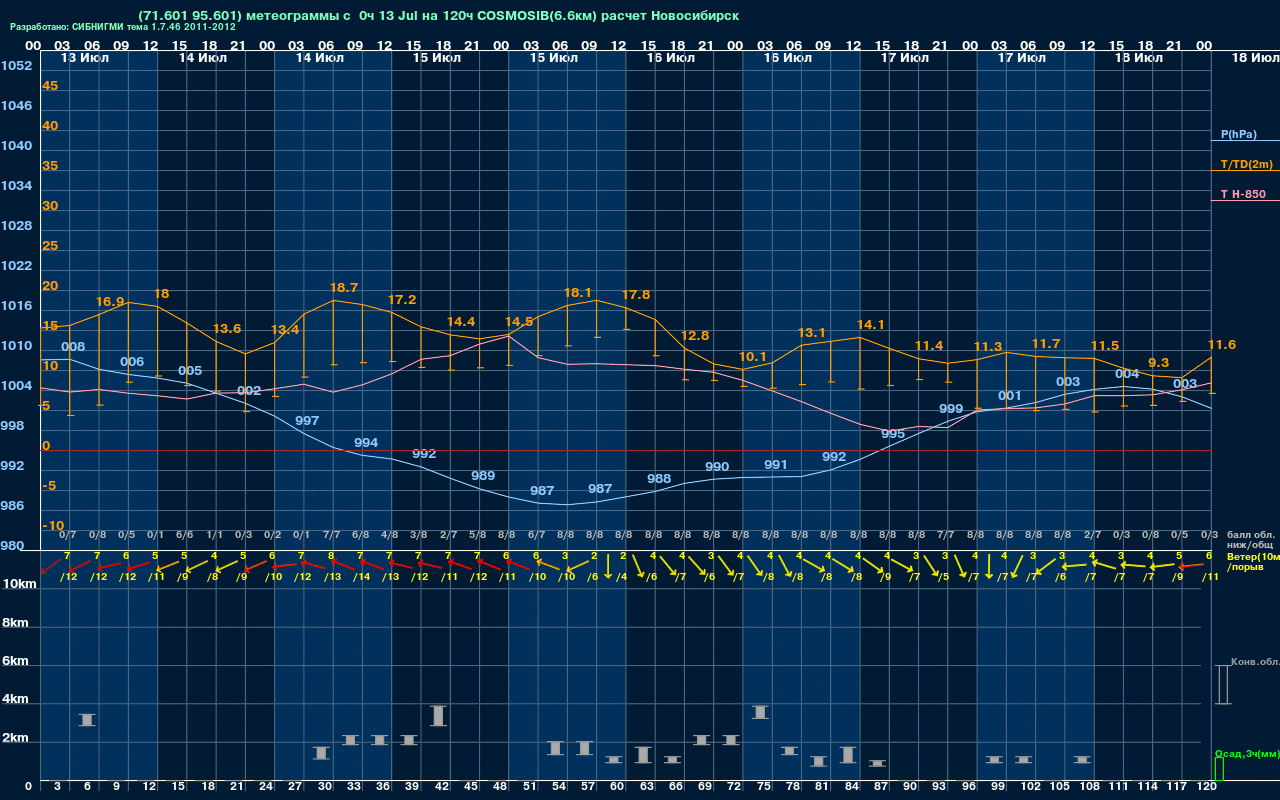
Task: Click the 'Ветер(10м)/порыв' wind legend label
Action: (1253, 561)
